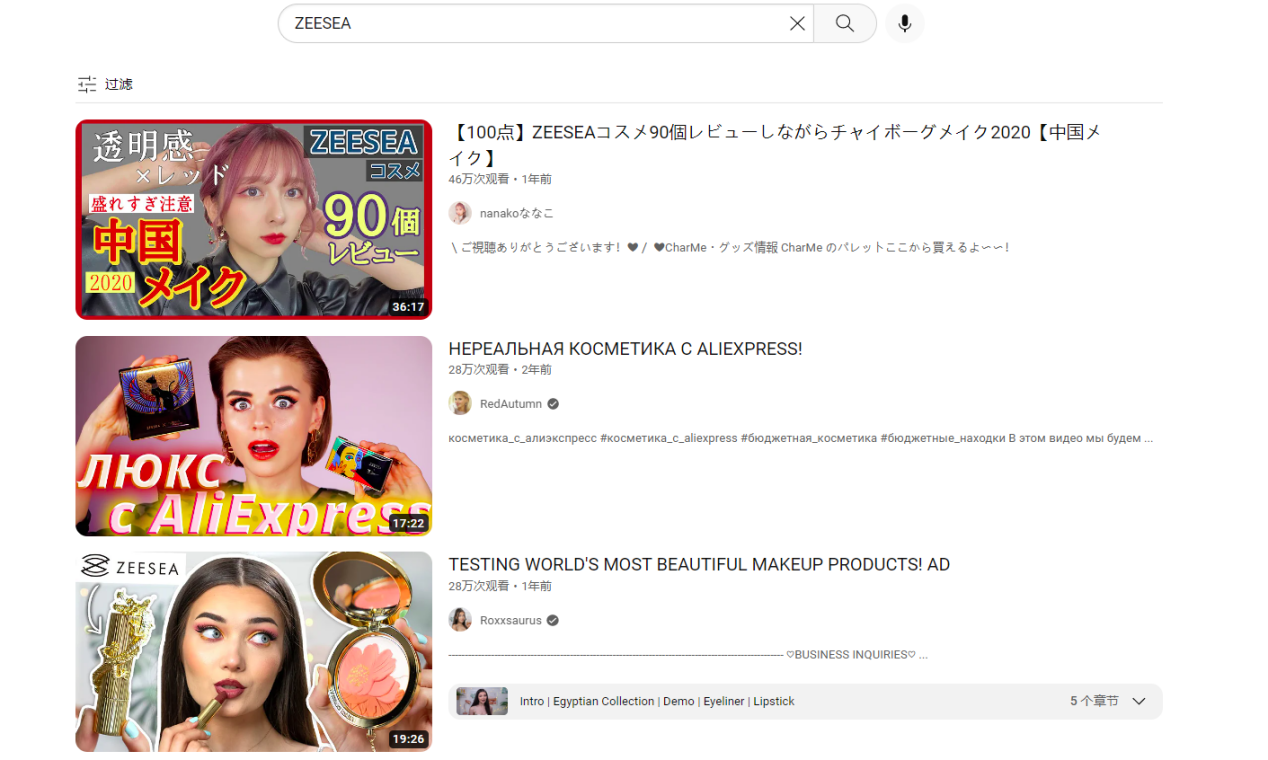Clear the ZEESEA search text with X
This screenshot has height=760, width=1268.
(x=797, y=23)
